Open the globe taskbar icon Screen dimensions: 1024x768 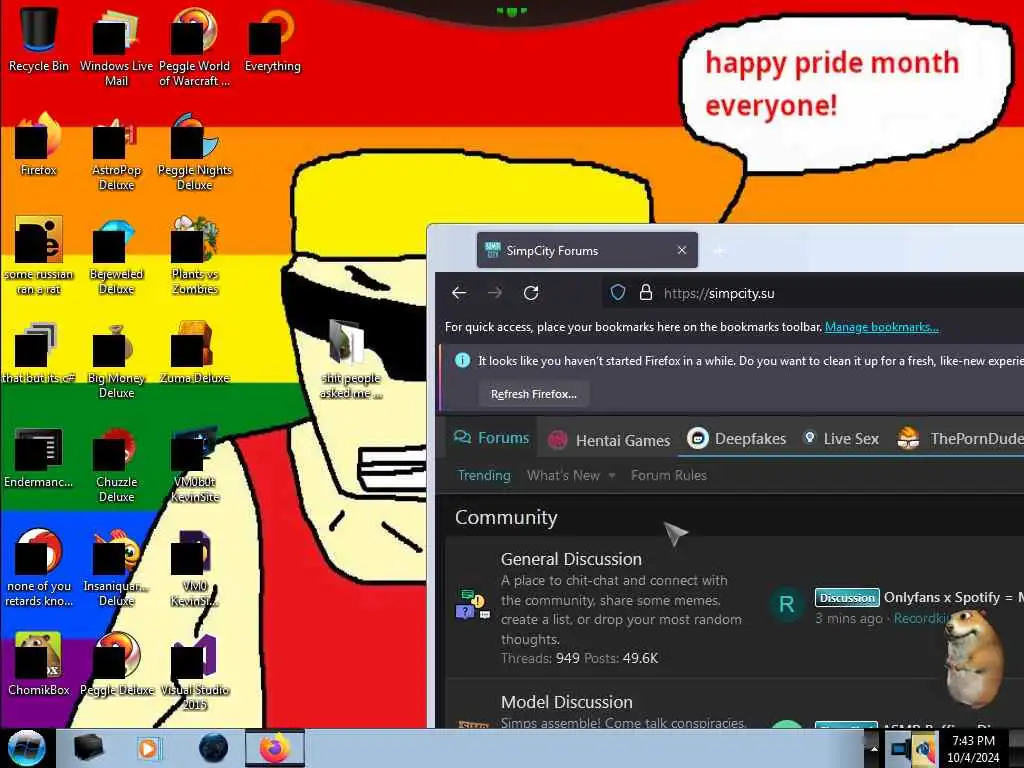coord(214,748)
